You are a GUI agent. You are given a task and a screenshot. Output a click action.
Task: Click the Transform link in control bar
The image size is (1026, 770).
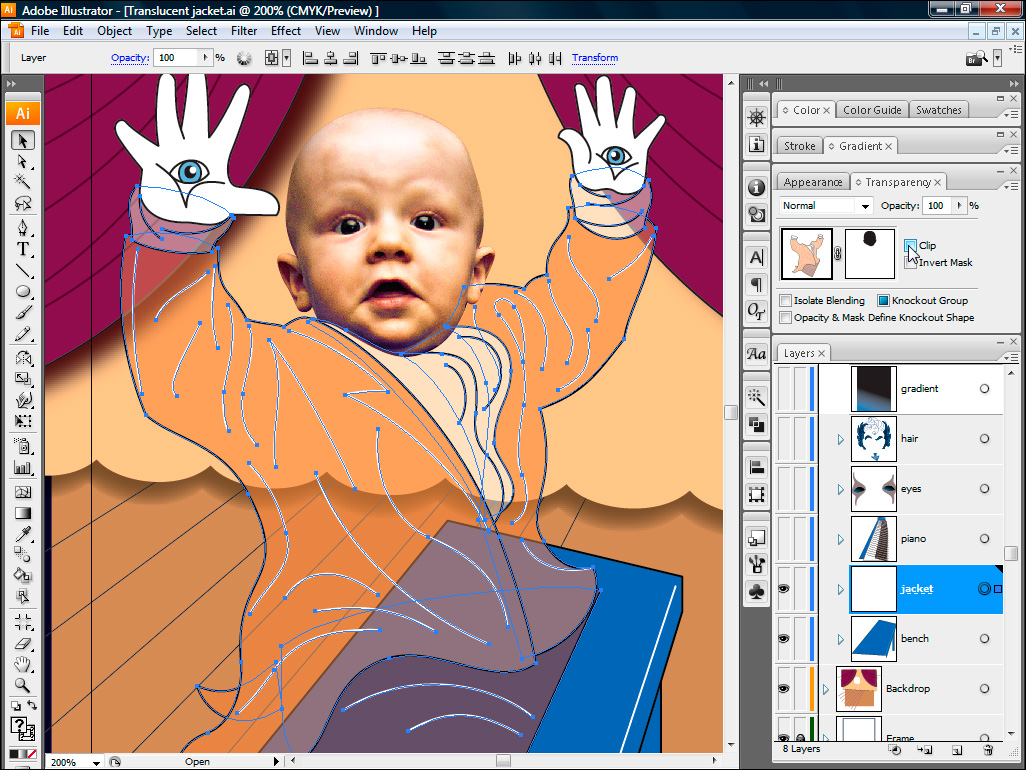pos(594,58)
